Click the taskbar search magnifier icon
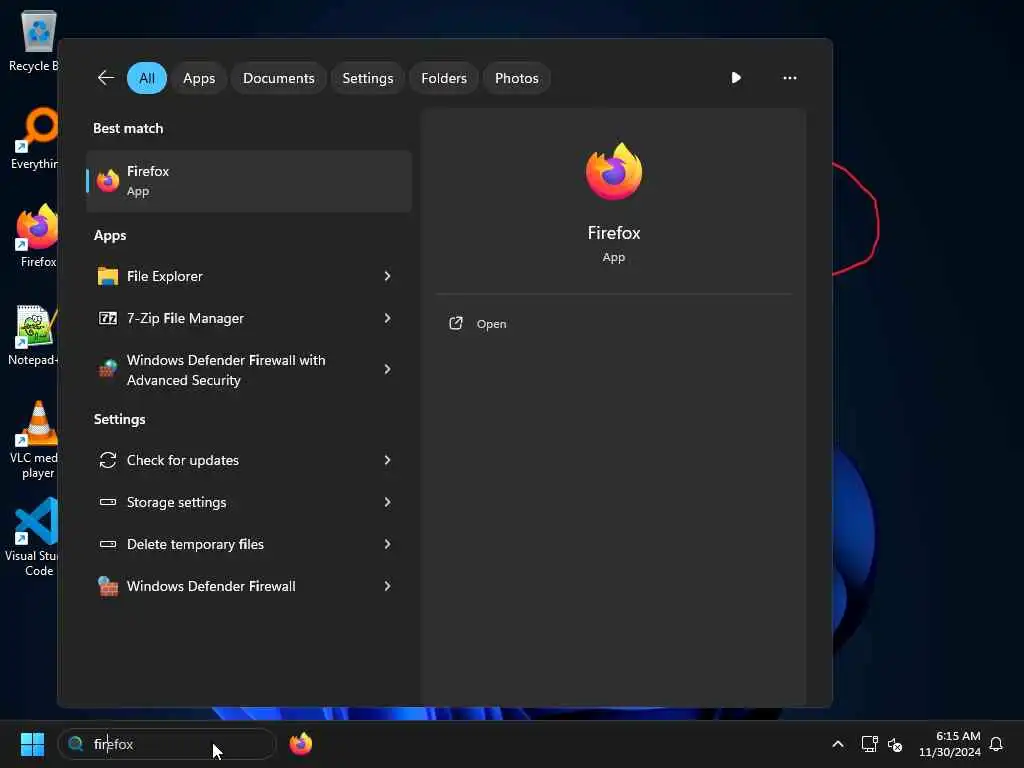1024x768 pixels. click(x=76, y=744)
